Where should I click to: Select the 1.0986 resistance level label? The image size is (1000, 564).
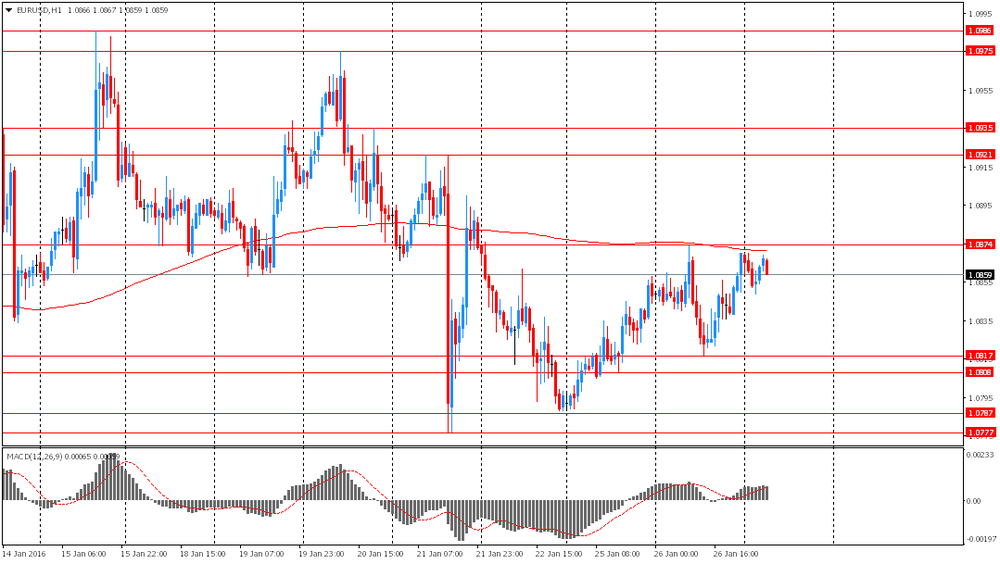point(980,31)
